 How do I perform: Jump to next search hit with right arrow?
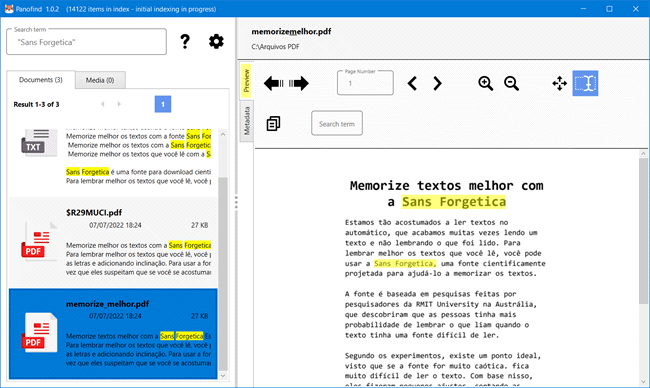[299, 83]
